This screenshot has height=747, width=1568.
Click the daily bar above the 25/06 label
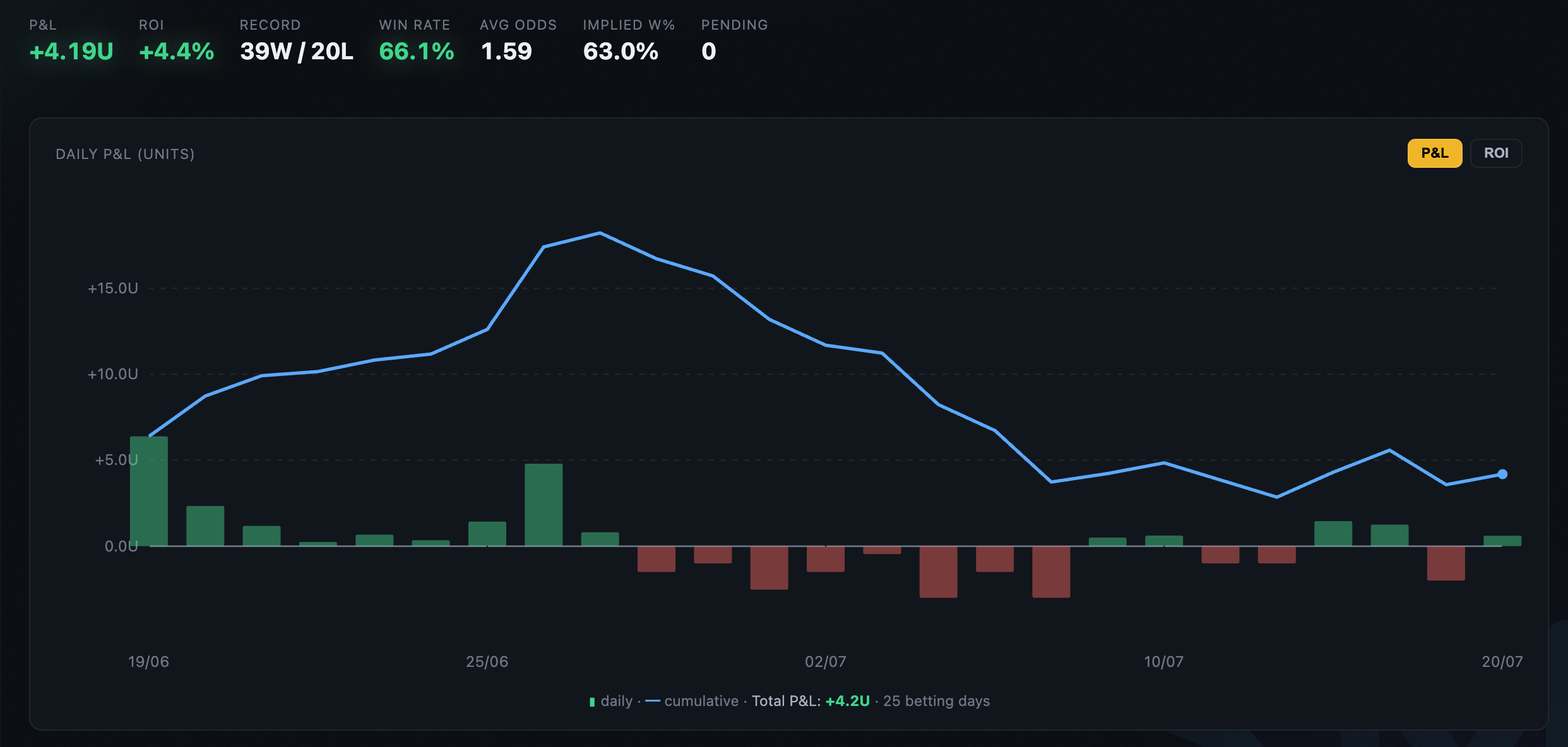(487, 534)
